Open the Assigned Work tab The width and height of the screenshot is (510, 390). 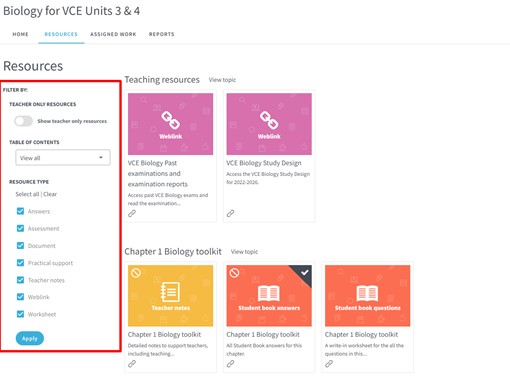point(113,34)
